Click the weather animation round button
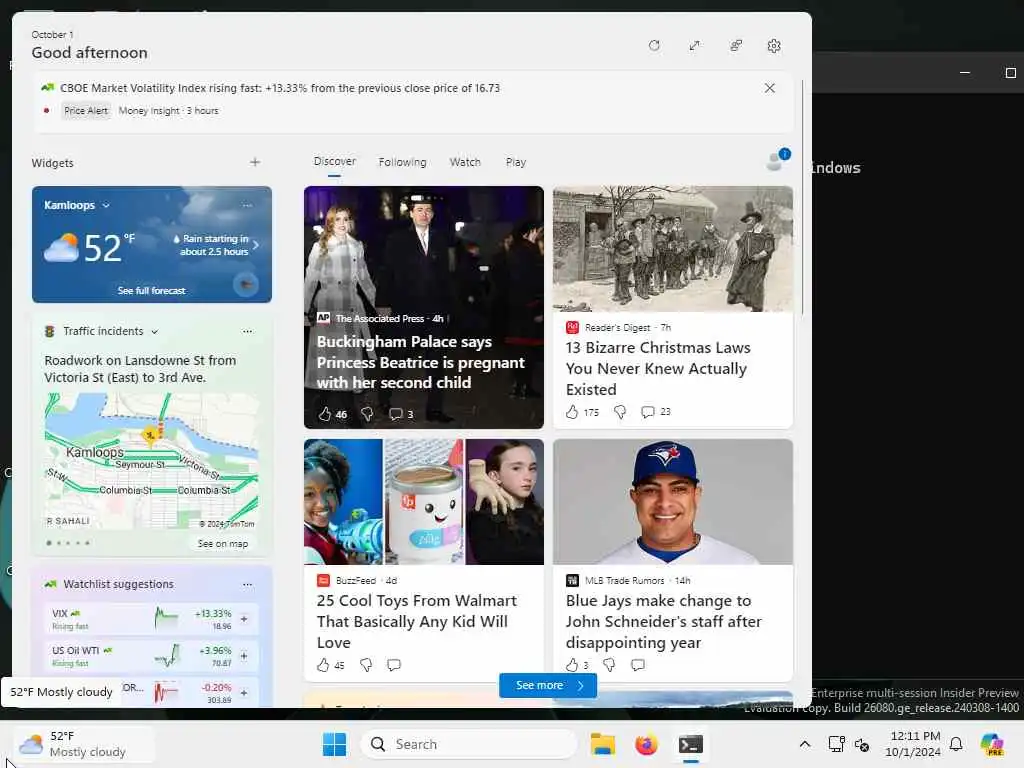Viewport: 1024px width, 768px height. point(246,284)
